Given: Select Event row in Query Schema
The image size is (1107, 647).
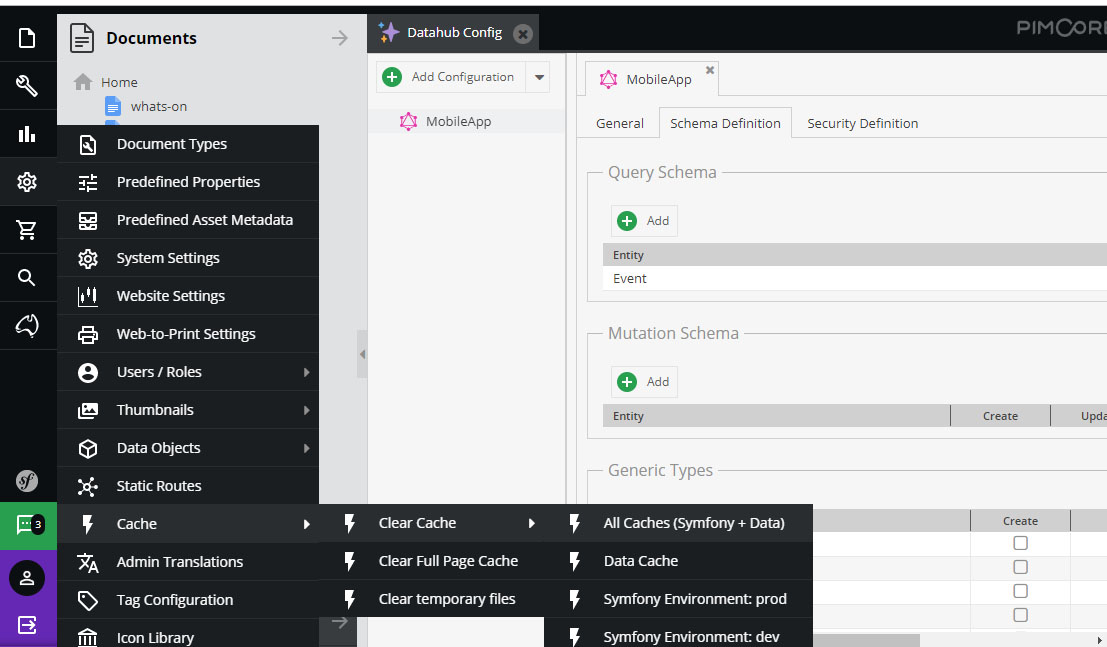Looking at the screenshot, I should click(x=855, y=278).
